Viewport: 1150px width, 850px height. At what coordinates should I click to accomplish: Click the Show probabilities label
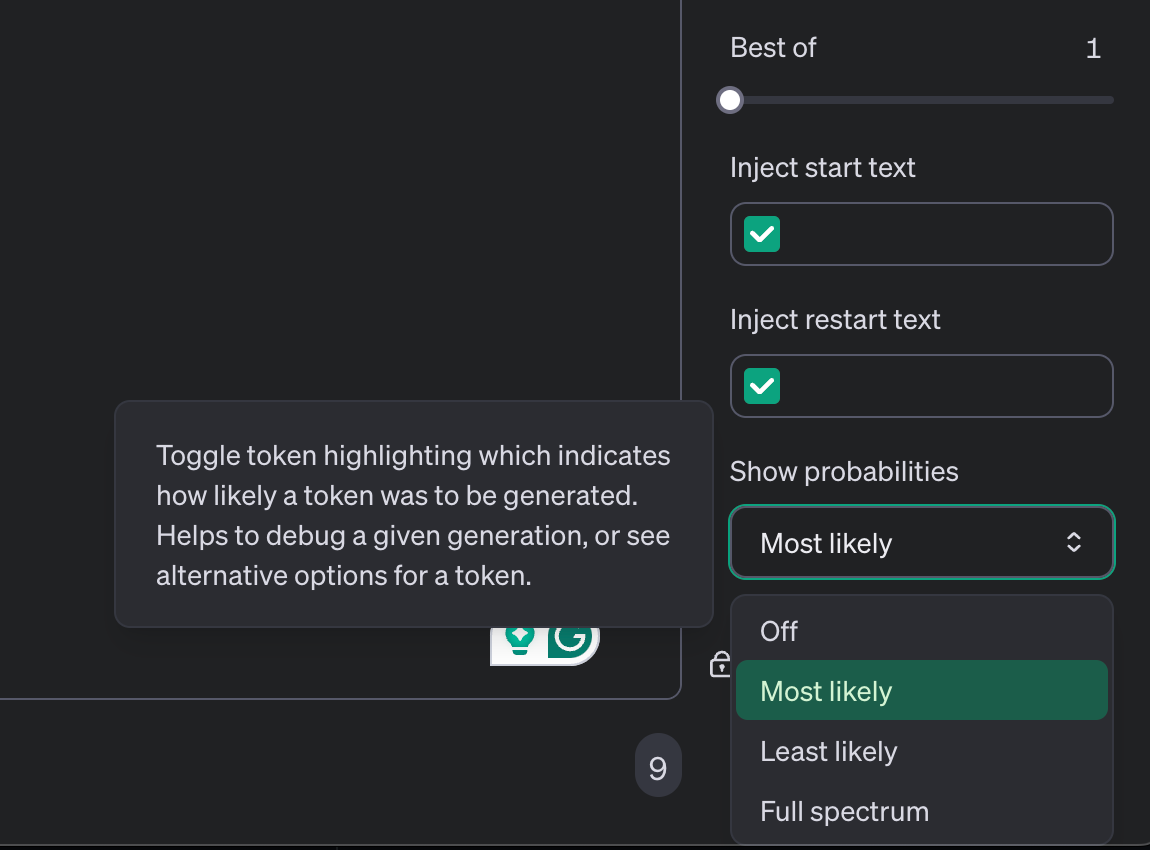[844, 472]
